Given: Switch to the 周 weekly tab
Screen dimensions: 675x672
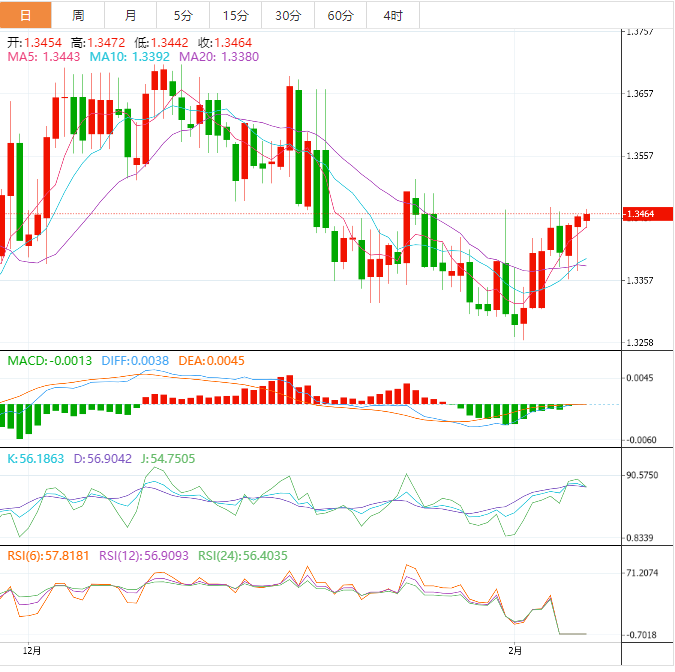Looking at the screenshot, I should pos(78,15).
